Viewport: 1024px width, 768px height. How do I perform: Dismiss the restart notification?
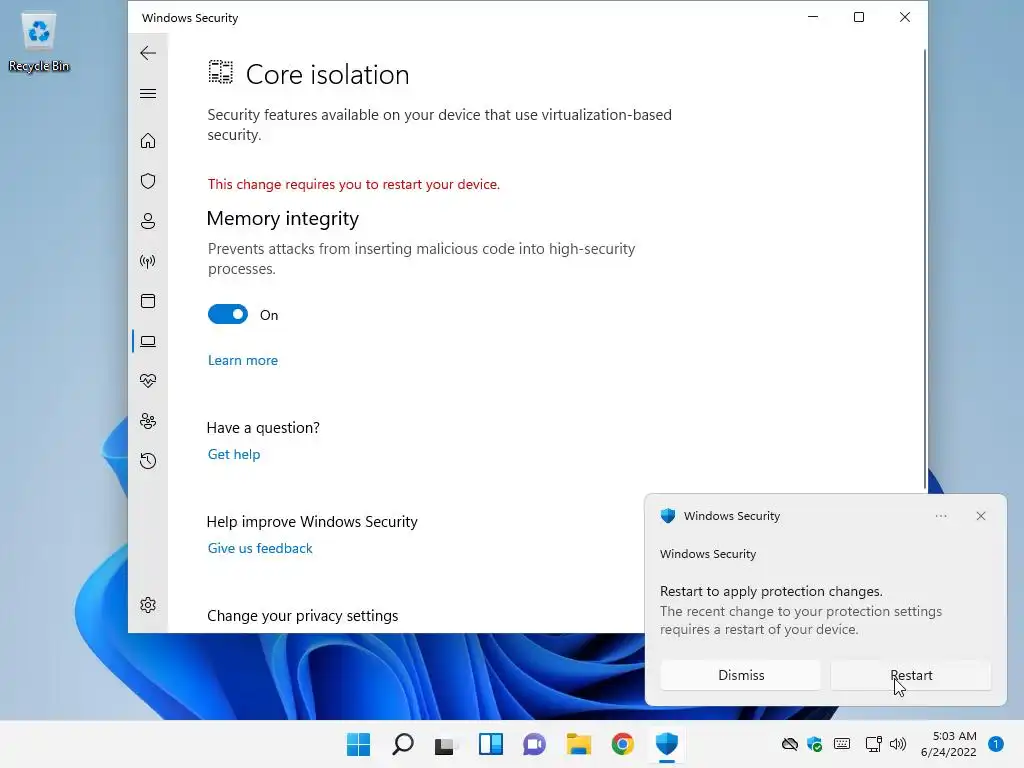coord(741,675)
